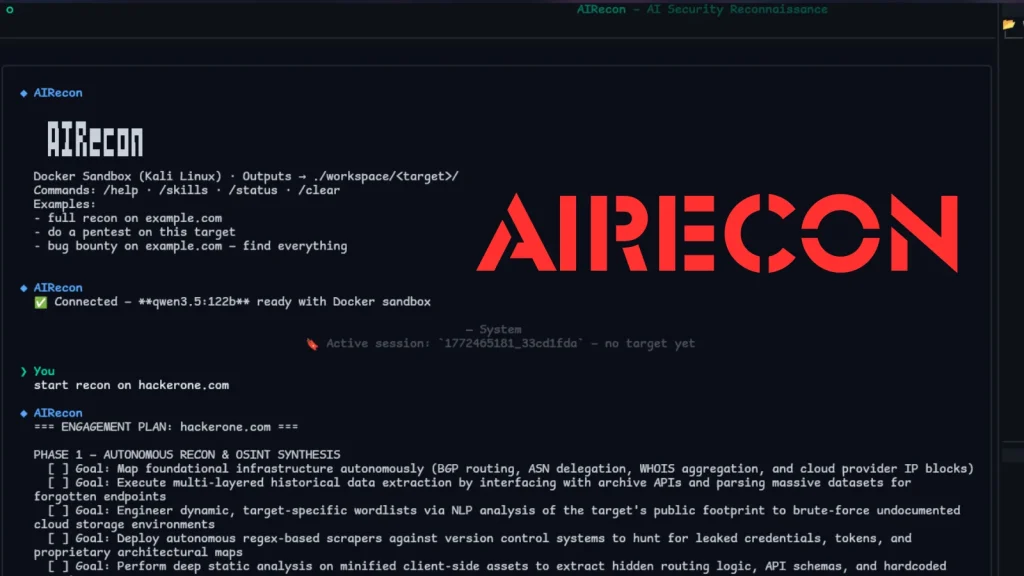Click the green circle status indicator
This screenshot has width=1024, height=576.
(x=10, y=10)
